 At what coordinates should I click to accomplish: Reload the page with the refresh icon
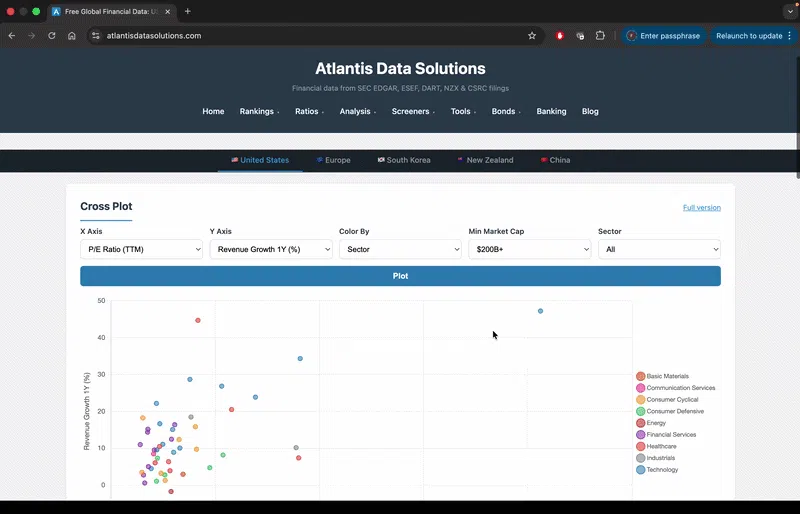pyautogui.click(x=52, y=36)
